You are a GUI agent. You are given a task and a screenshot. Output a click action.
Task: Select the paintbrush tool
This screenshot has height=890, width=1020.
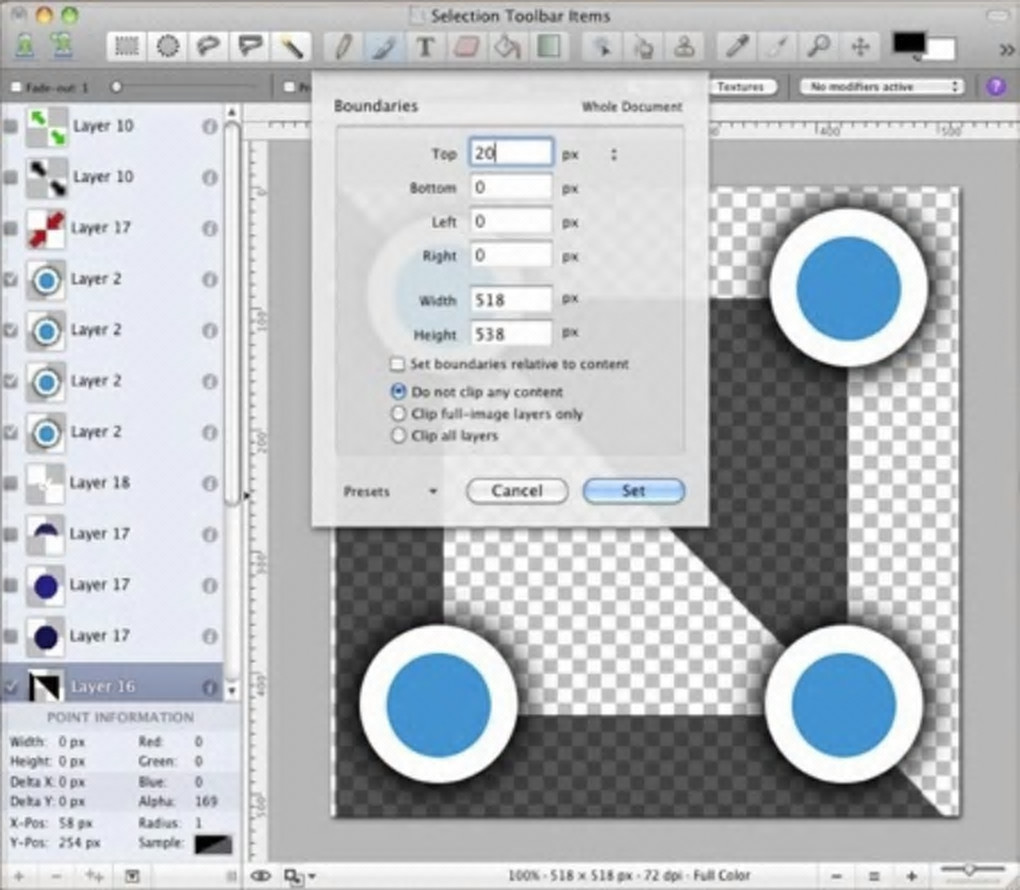[384, 47]
